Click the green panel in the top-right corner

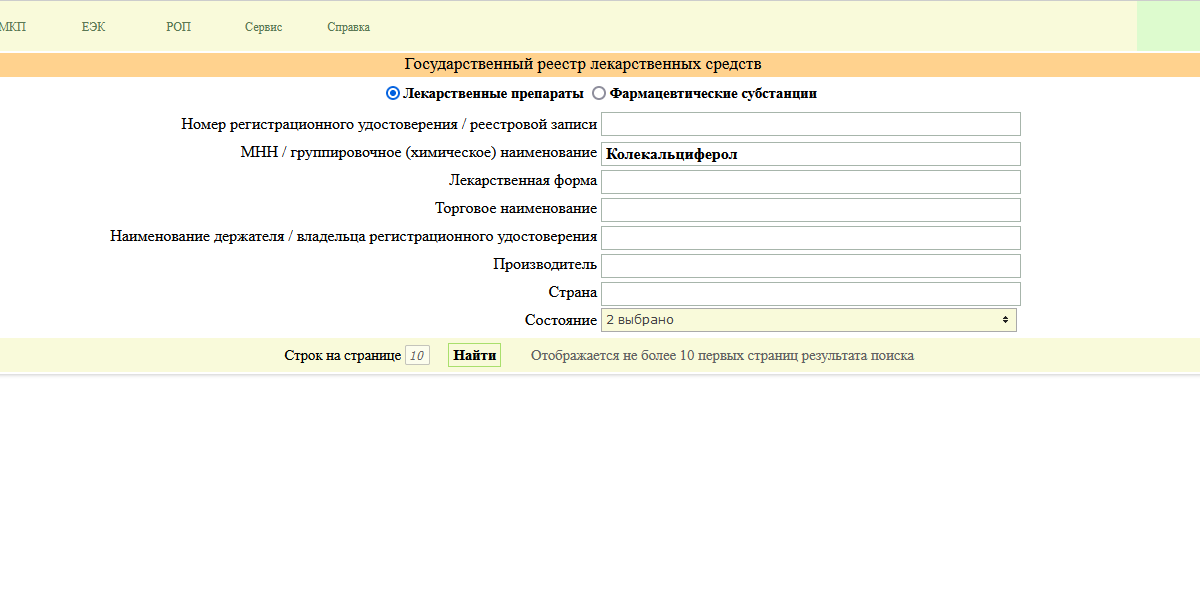pyautogui.click(x=1168, y=26)
